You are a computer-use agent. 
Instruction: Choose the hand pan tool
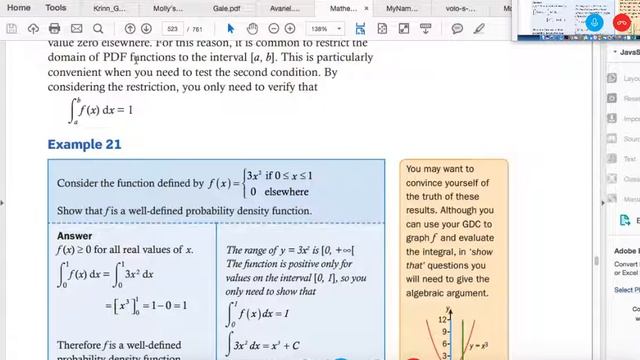[x=253, y=29]
